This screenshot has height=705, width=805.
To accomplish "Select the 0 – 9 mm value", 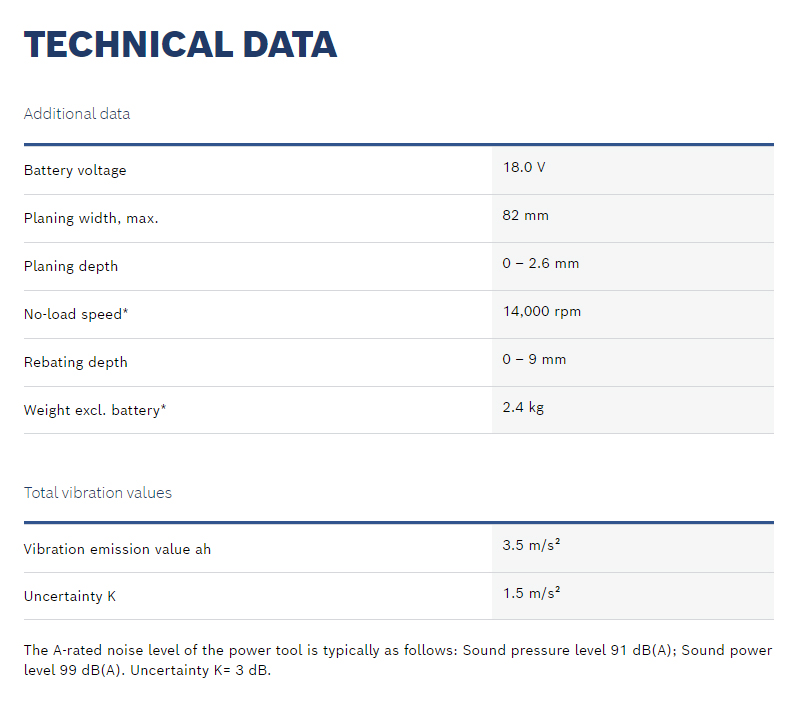I will coord(534,360).
